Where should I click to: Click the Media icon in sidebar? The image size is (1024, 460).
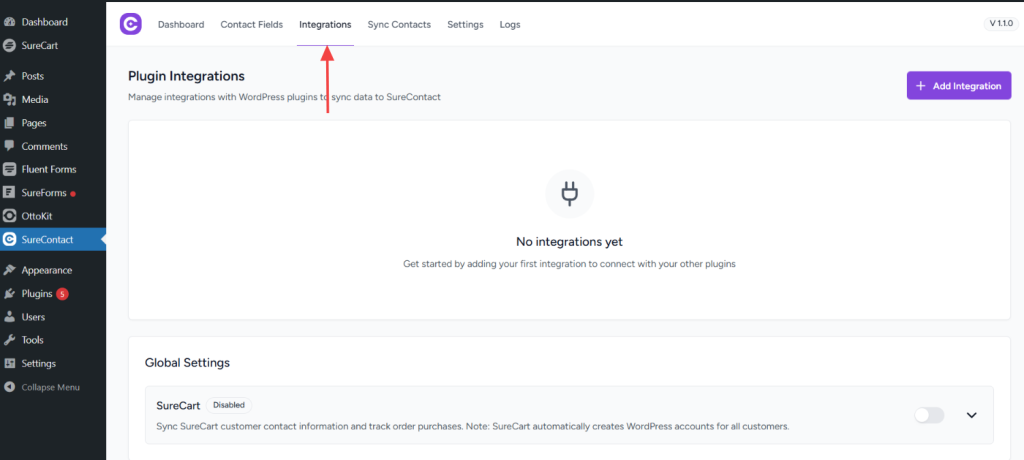click(x=10, y=99)
